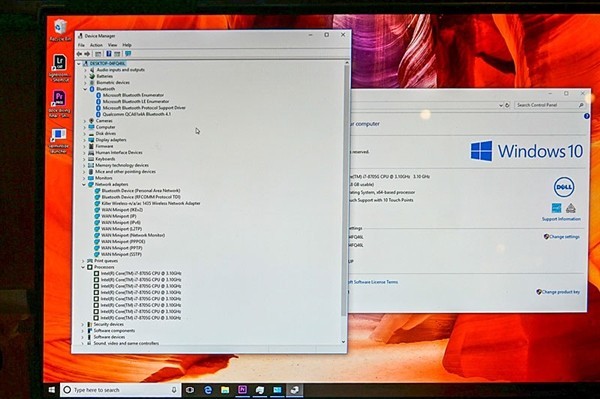Select the Bluetooth category icon
Image resolution: width=600 pixels, height=399 pixels.
tap(92, 89)
